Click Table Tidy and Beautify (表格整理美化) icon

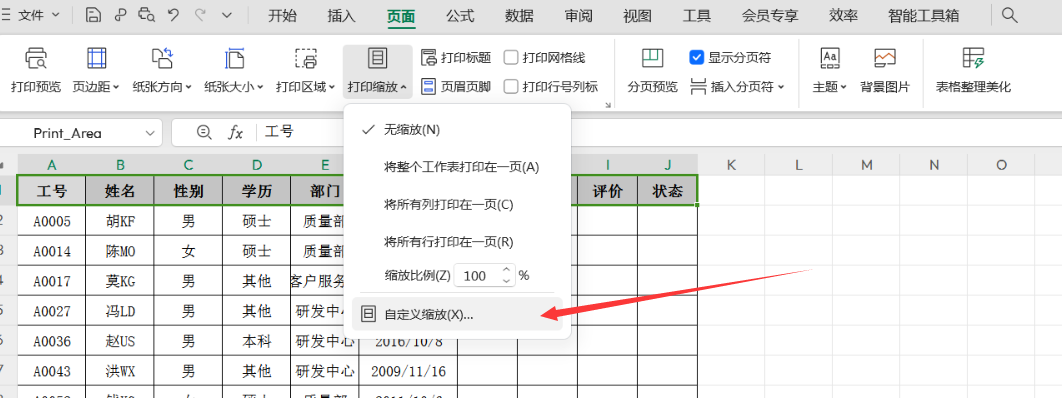[x=973, y=70]
